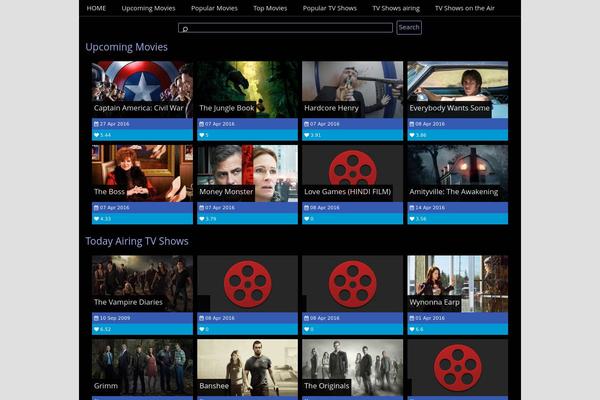Select TV Shows airing menu item
The width and height of the screenshot is (600, 400).
tap(396, 8)
